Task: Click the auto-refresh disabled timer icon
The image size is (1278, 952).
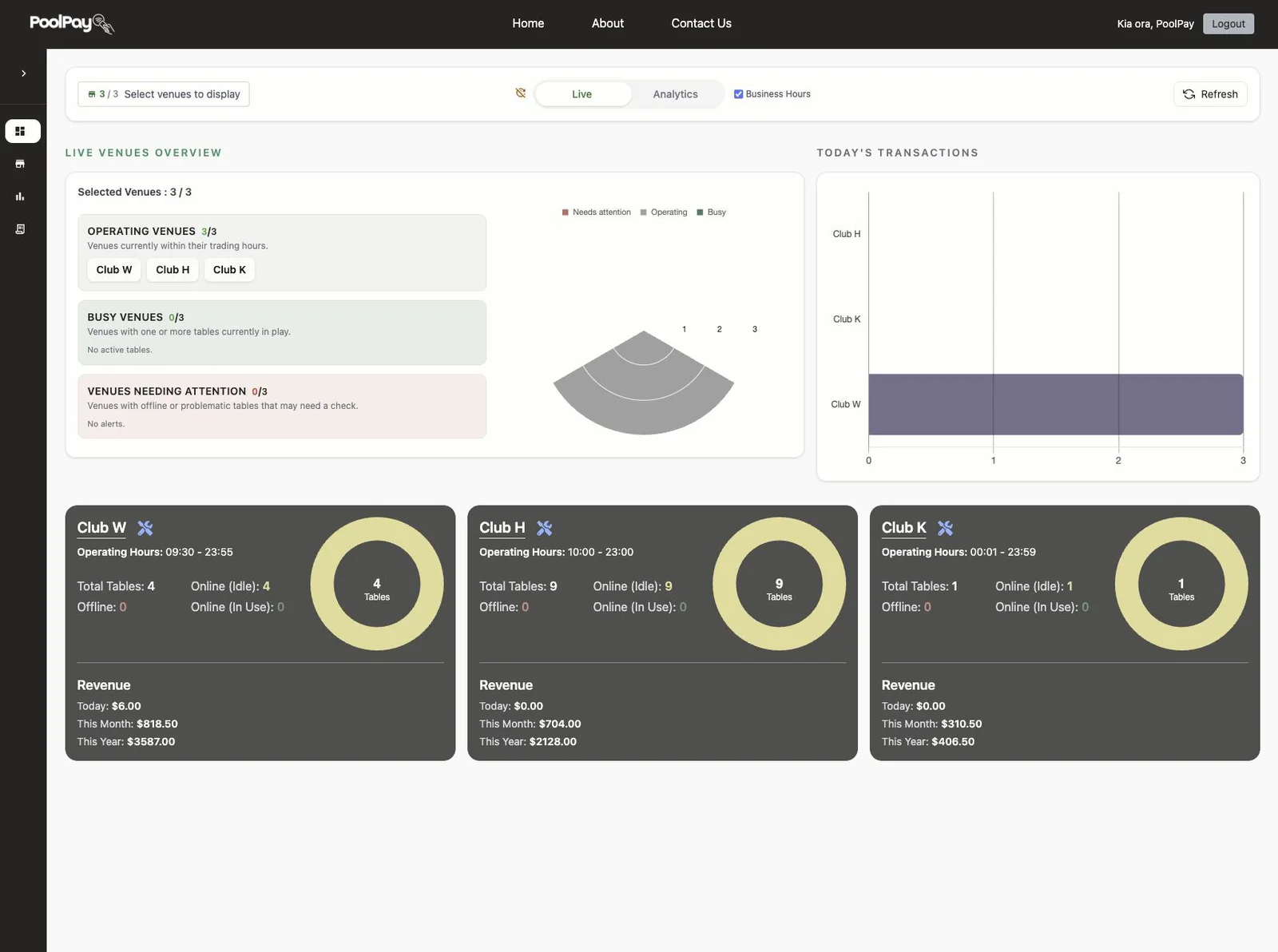Action: 521,93
